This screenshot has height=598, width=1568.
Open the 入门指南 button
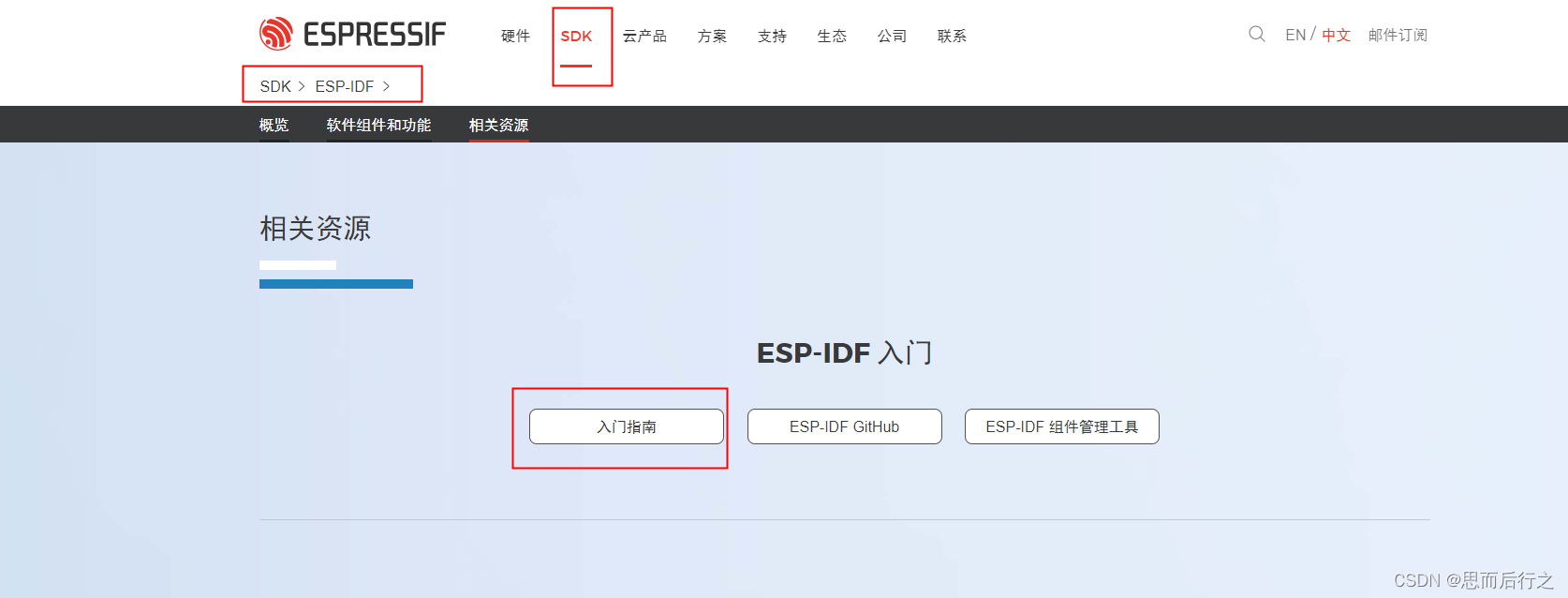[x=627, y=426]
